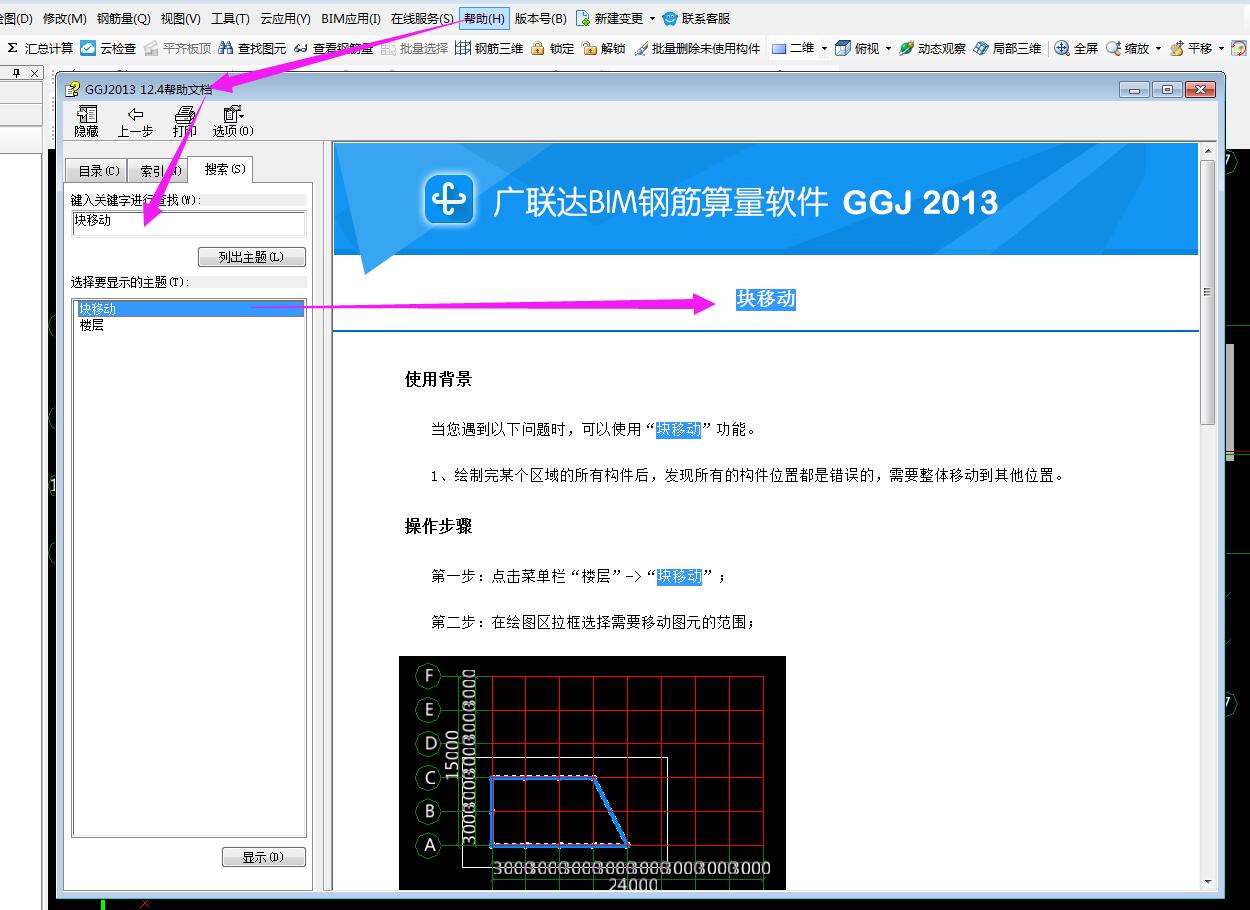Open the 在线服务(S) menu
The image size is (1250, 910).
pos(421,18)
